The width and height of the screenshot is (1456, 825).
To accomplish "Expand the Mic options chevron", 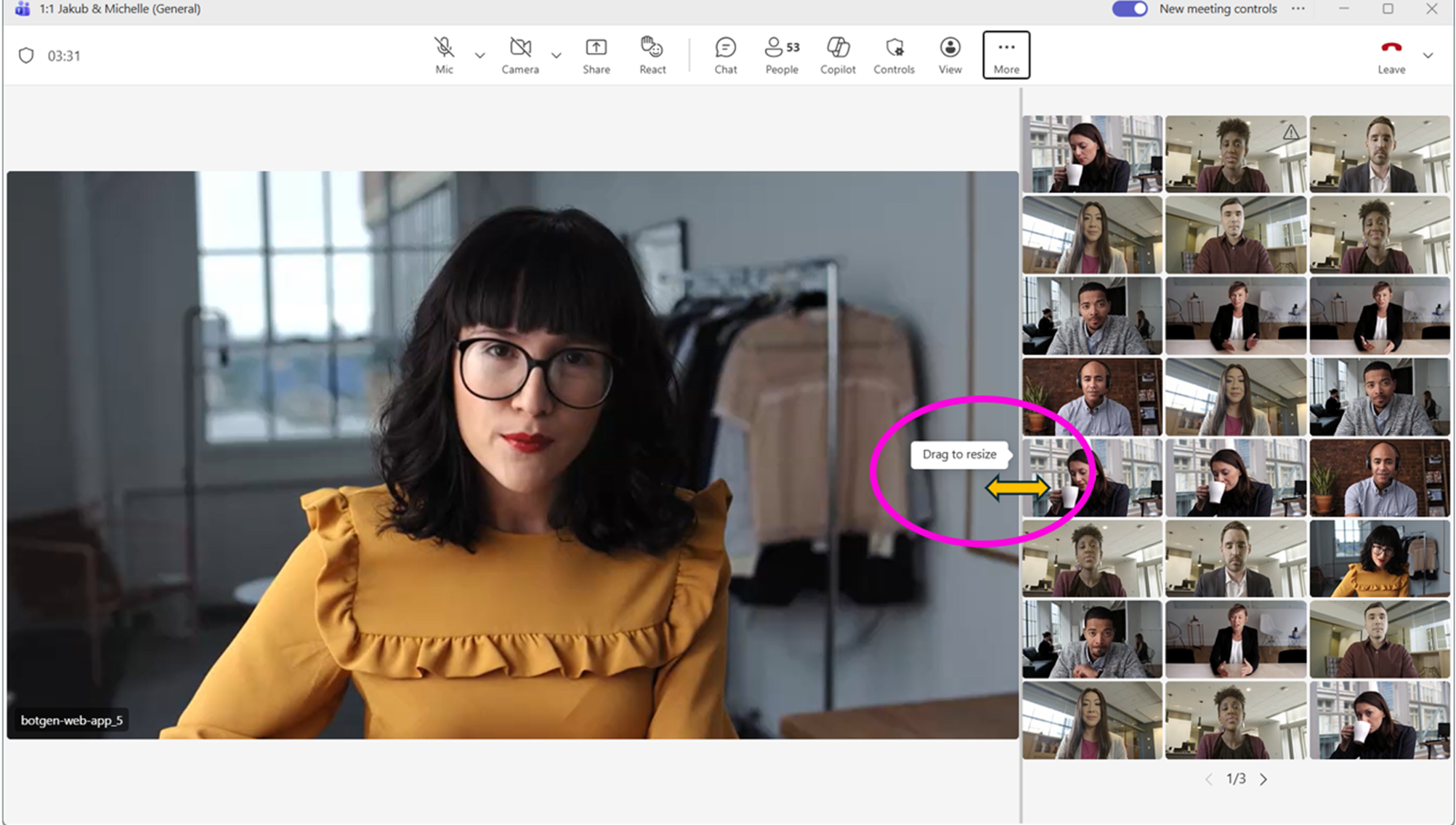I will tap(480, 55).
